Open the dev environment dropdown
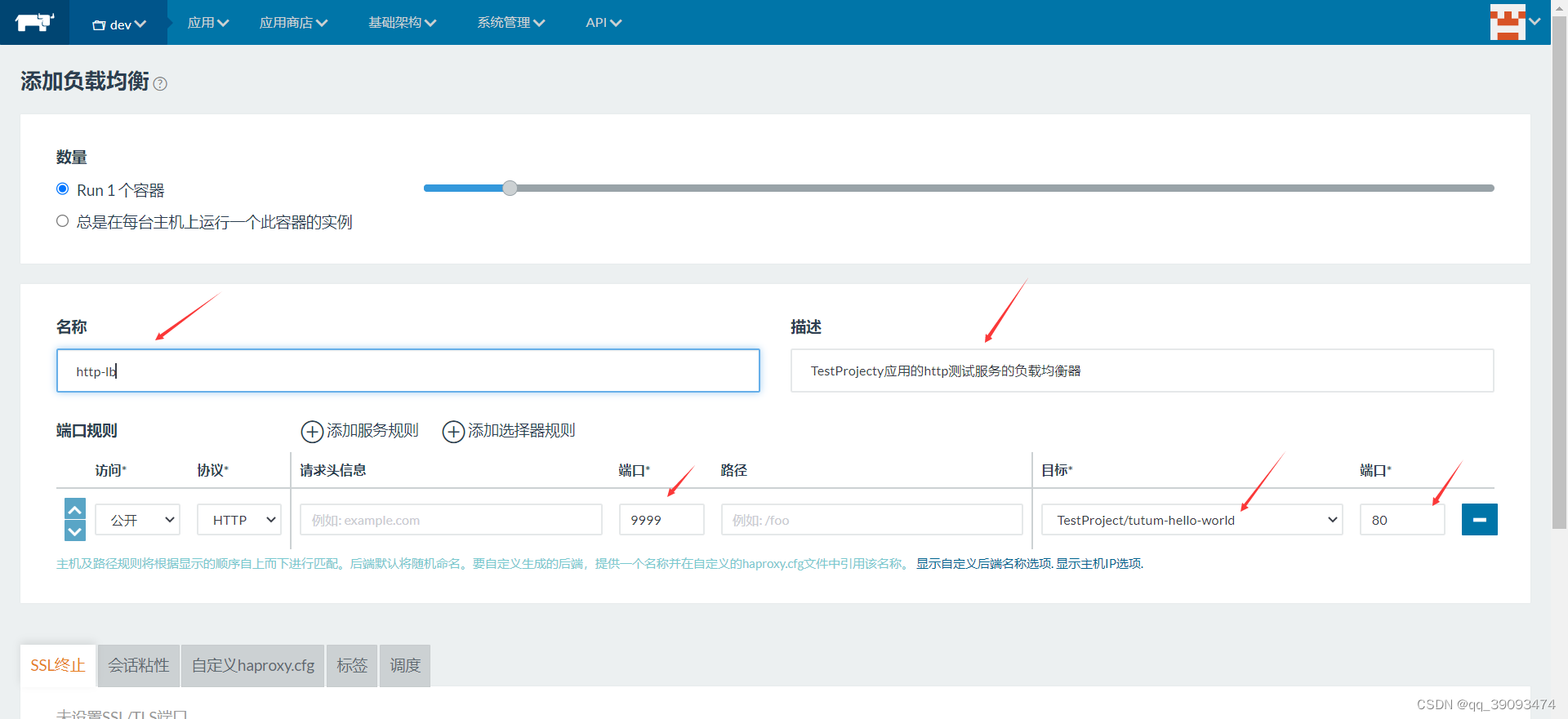The image size is (1568, 719). pyautogui.click(x=119, y=24)
